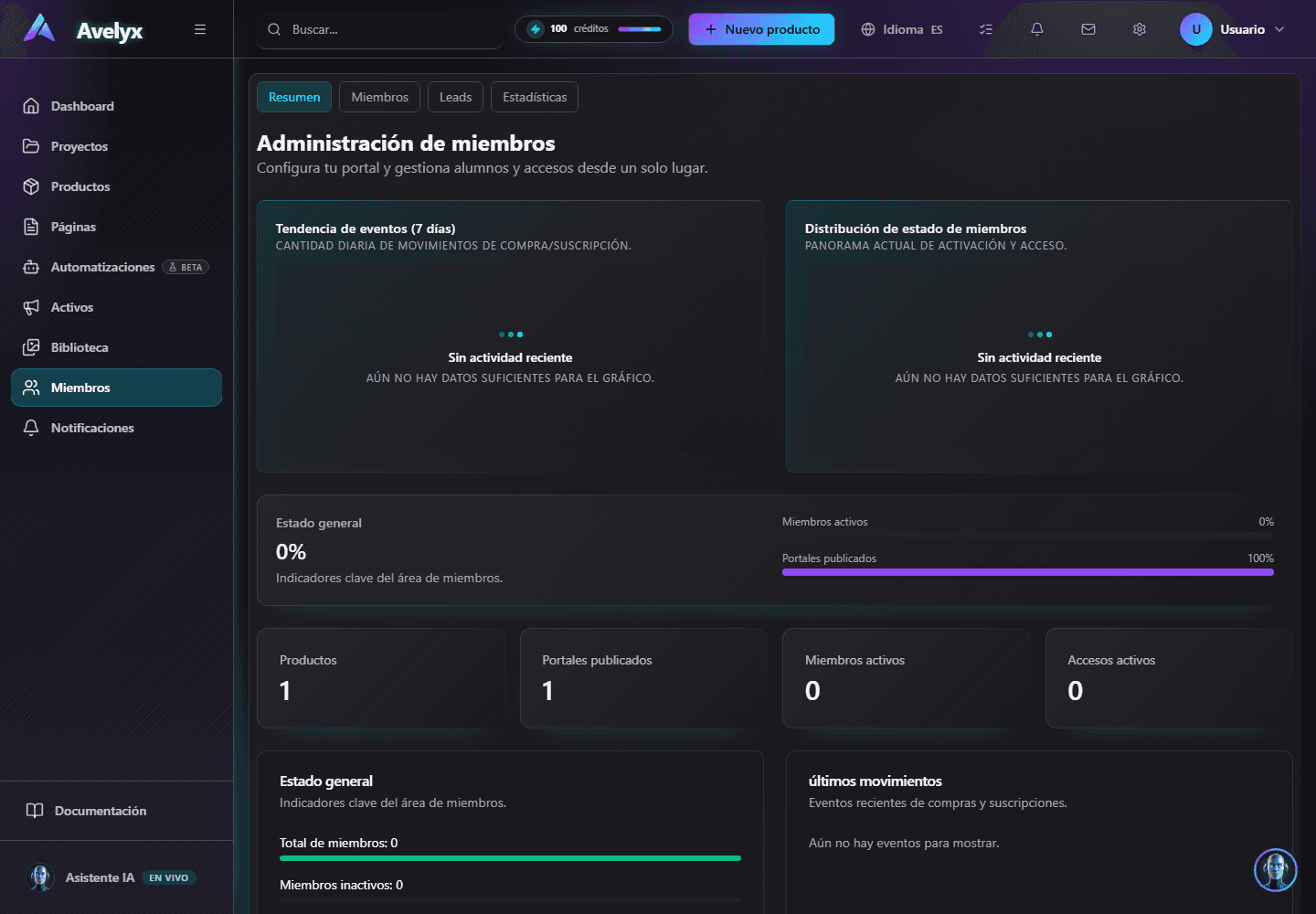This screenshot has height=914, width=1316.
Task: Click the Portales publicados progress bar
Action: pos(1028,572)
